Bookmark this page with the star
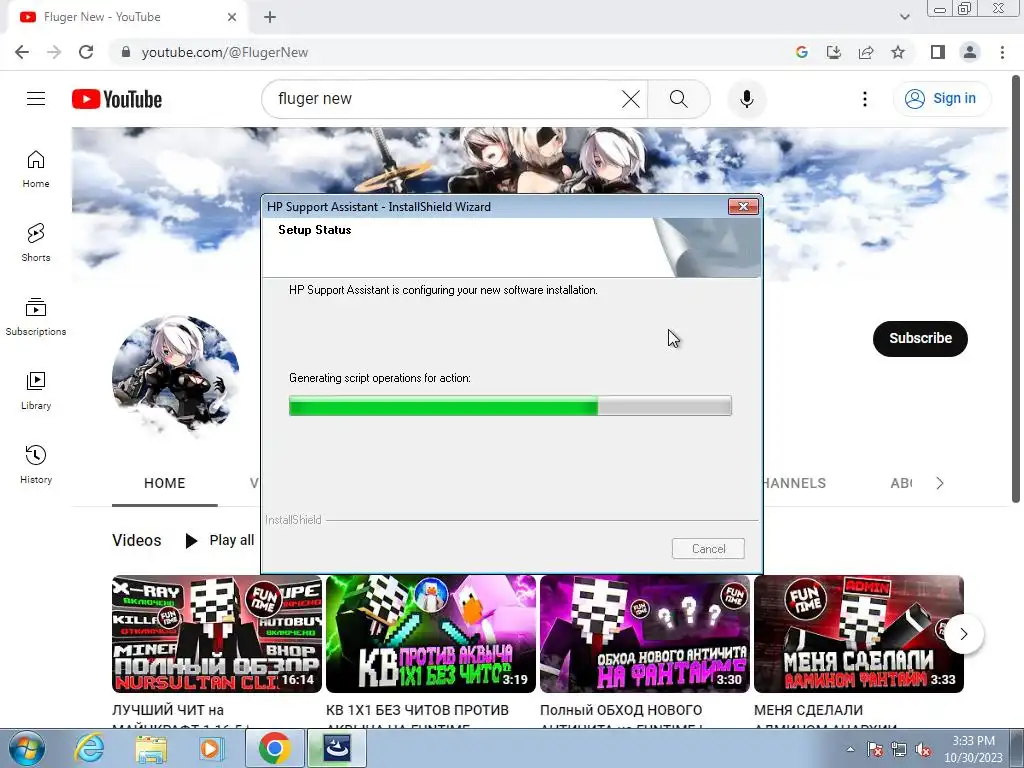 pyautogui.click(x=898, y=52)
